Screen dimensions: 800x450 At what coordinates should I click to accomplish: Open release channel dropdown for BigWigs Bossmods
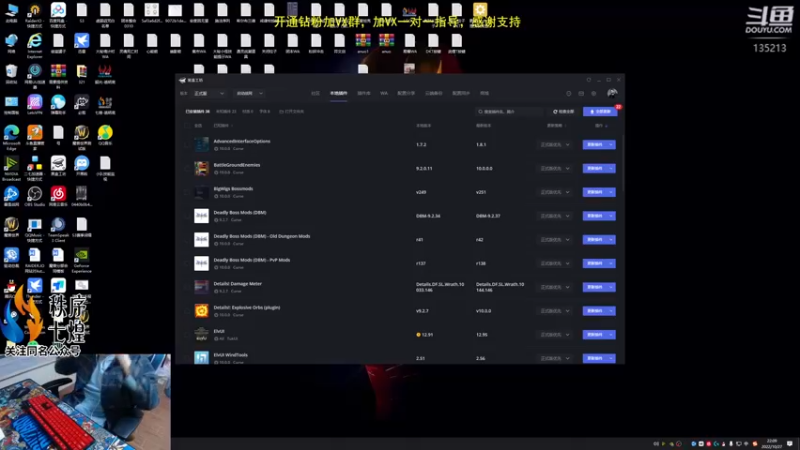tap(555, 192)
